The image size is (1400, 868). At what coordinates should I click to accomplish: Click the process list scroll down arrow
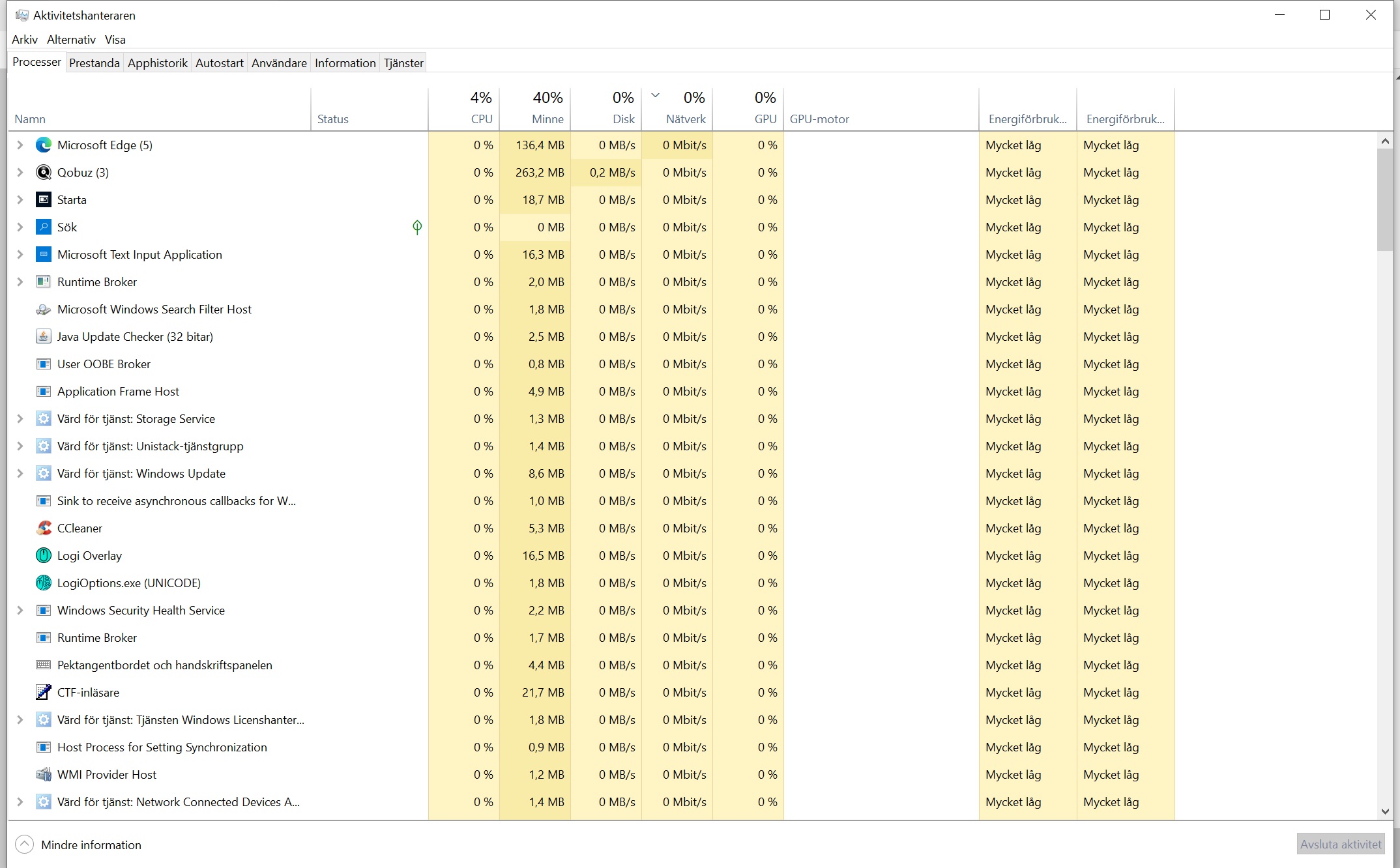click(1385, 811)
